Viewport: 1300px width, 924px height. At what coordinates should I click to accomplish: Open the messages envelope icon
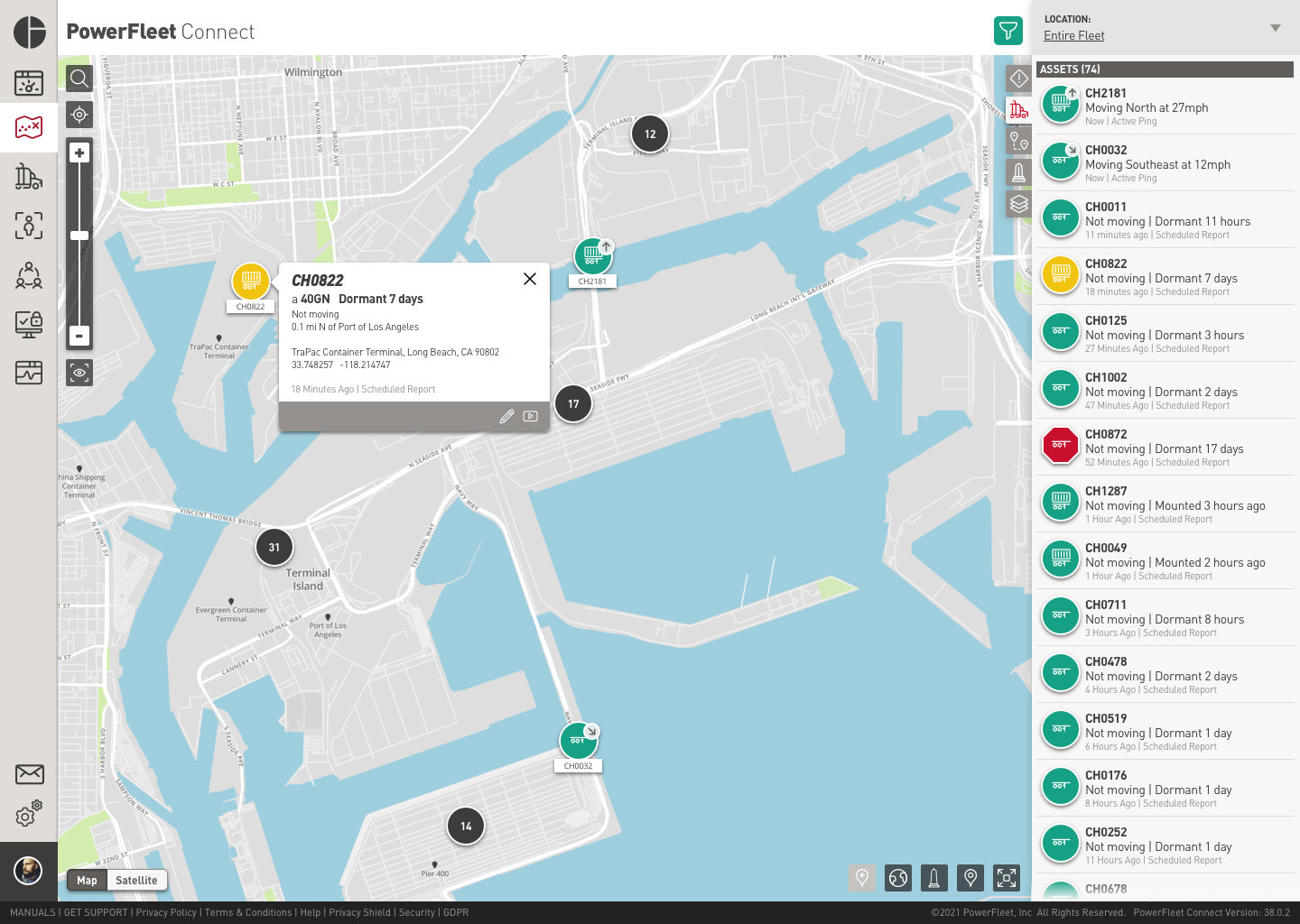(29, 774)
